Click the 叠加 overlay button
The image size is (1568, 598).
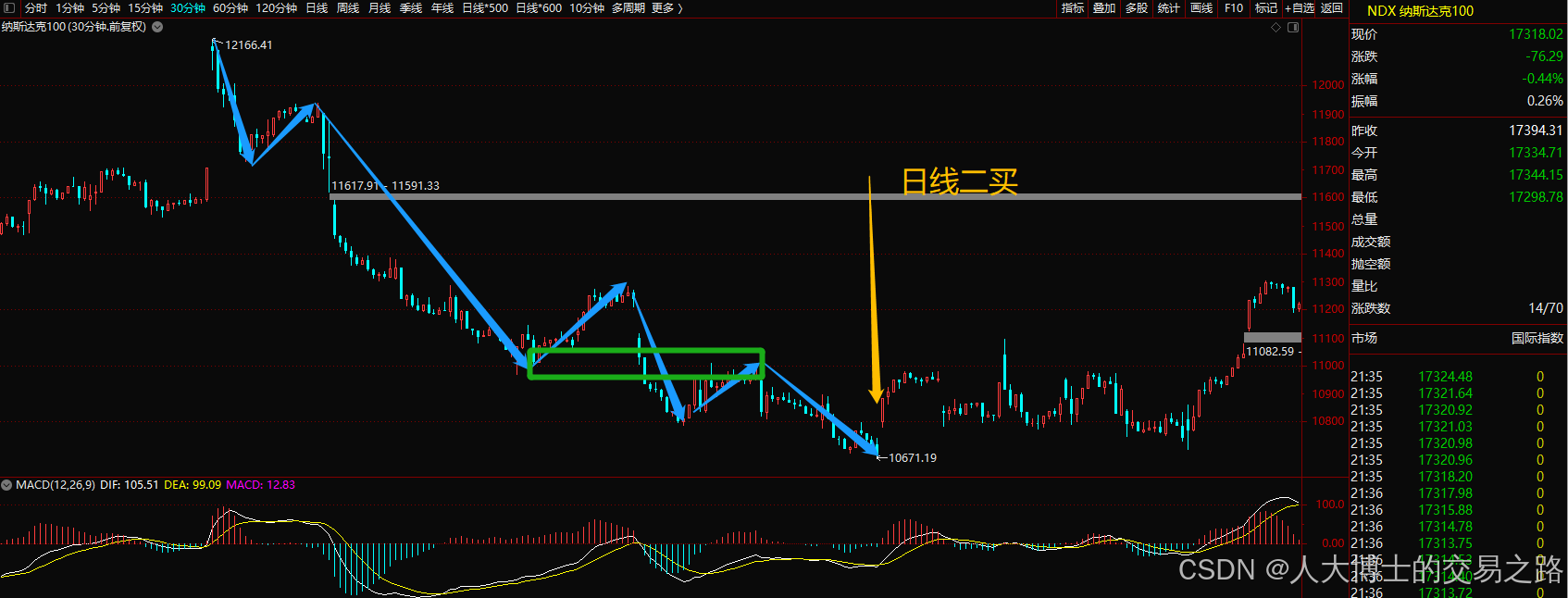1104,8
